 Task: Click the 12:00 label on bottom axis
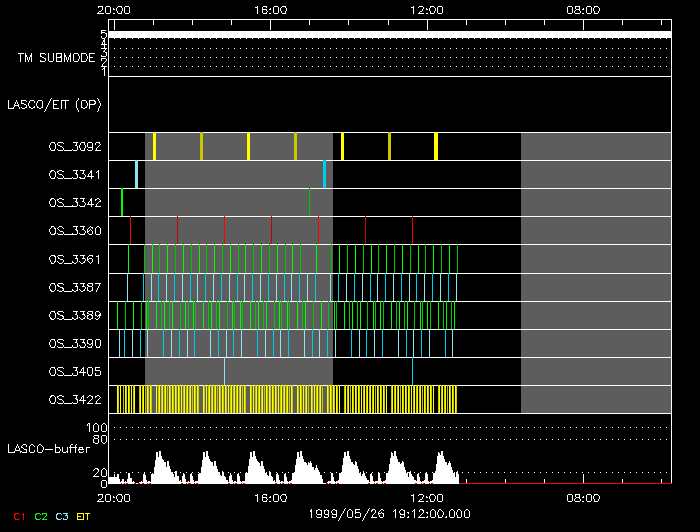(427, 498)
